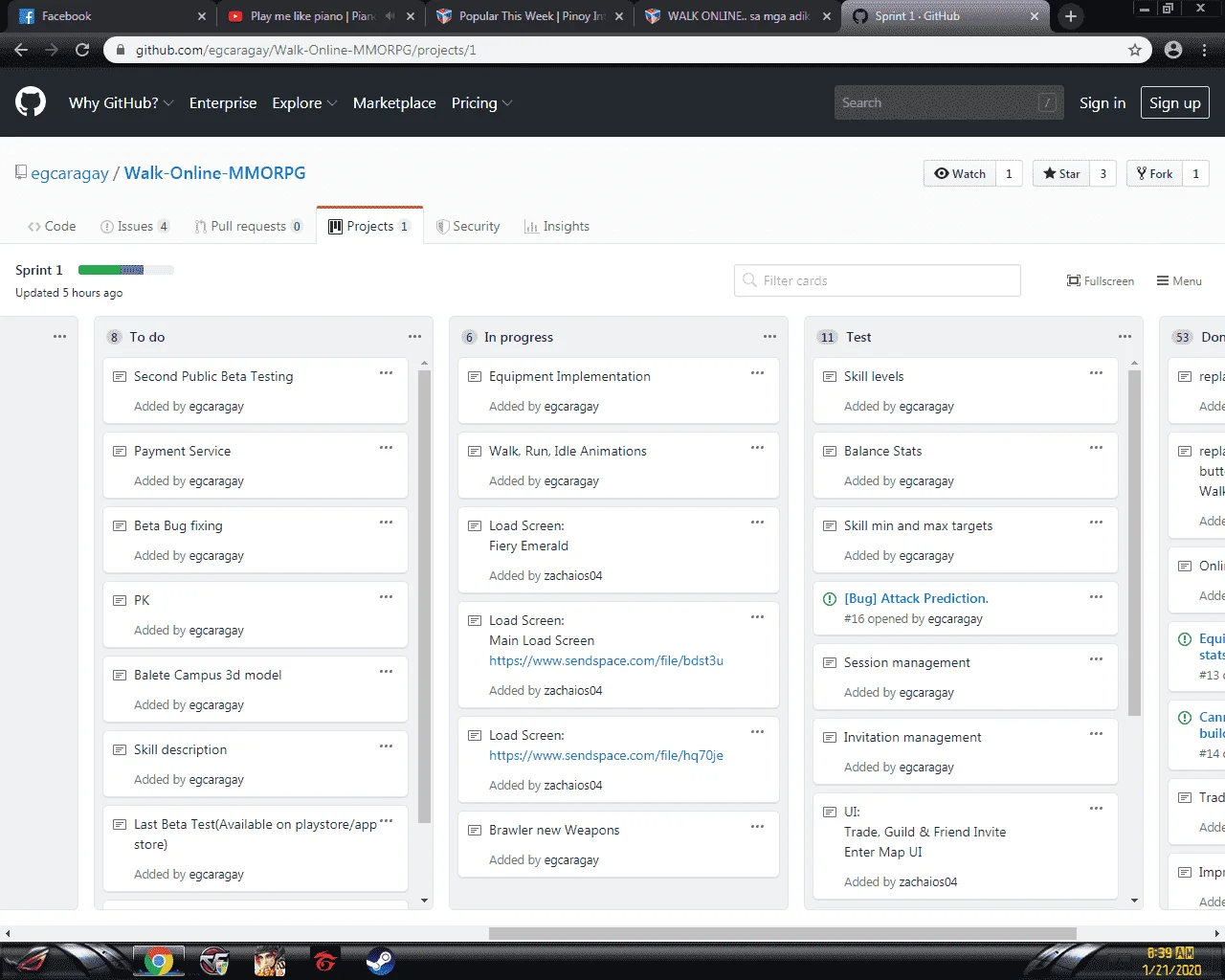Switch to the Code tab

[52, 227]
